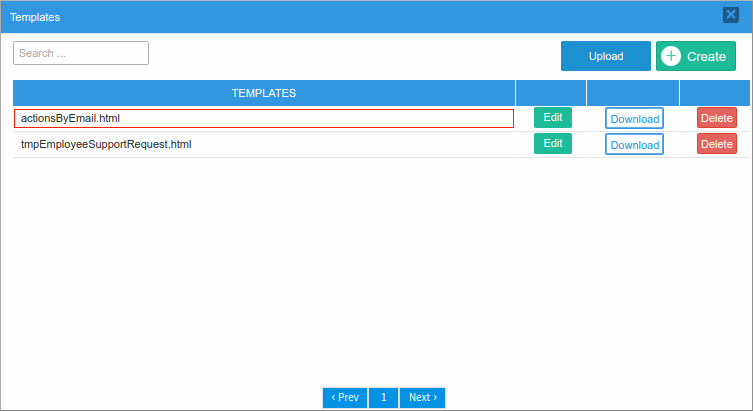
Task: Click the blank header above the Download buttons
Action: coord(633,93)
